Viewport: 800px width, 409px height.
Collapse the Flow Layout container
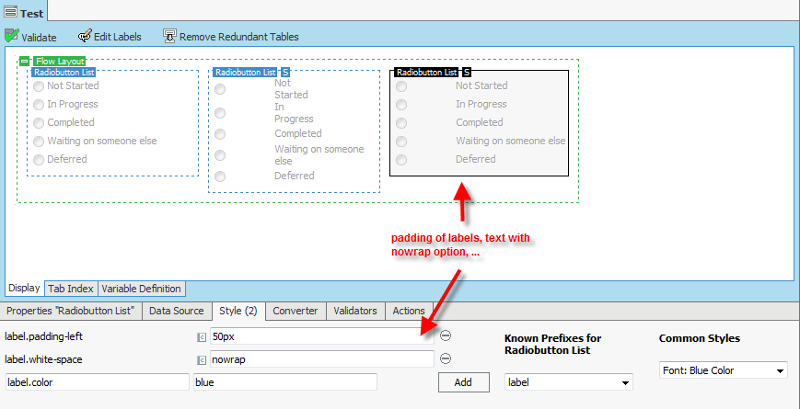pos(25,61)
